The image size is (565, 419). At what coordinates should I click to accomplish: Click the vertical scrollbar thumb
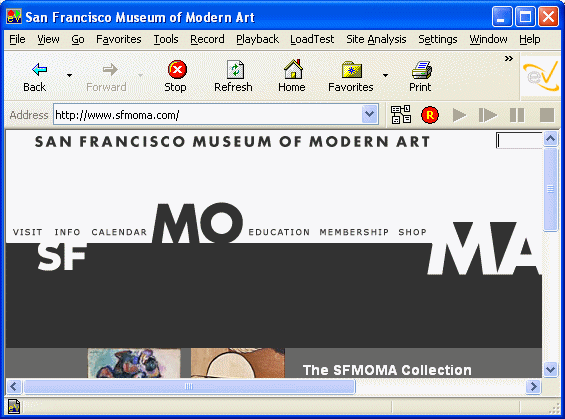pos(551,189)
